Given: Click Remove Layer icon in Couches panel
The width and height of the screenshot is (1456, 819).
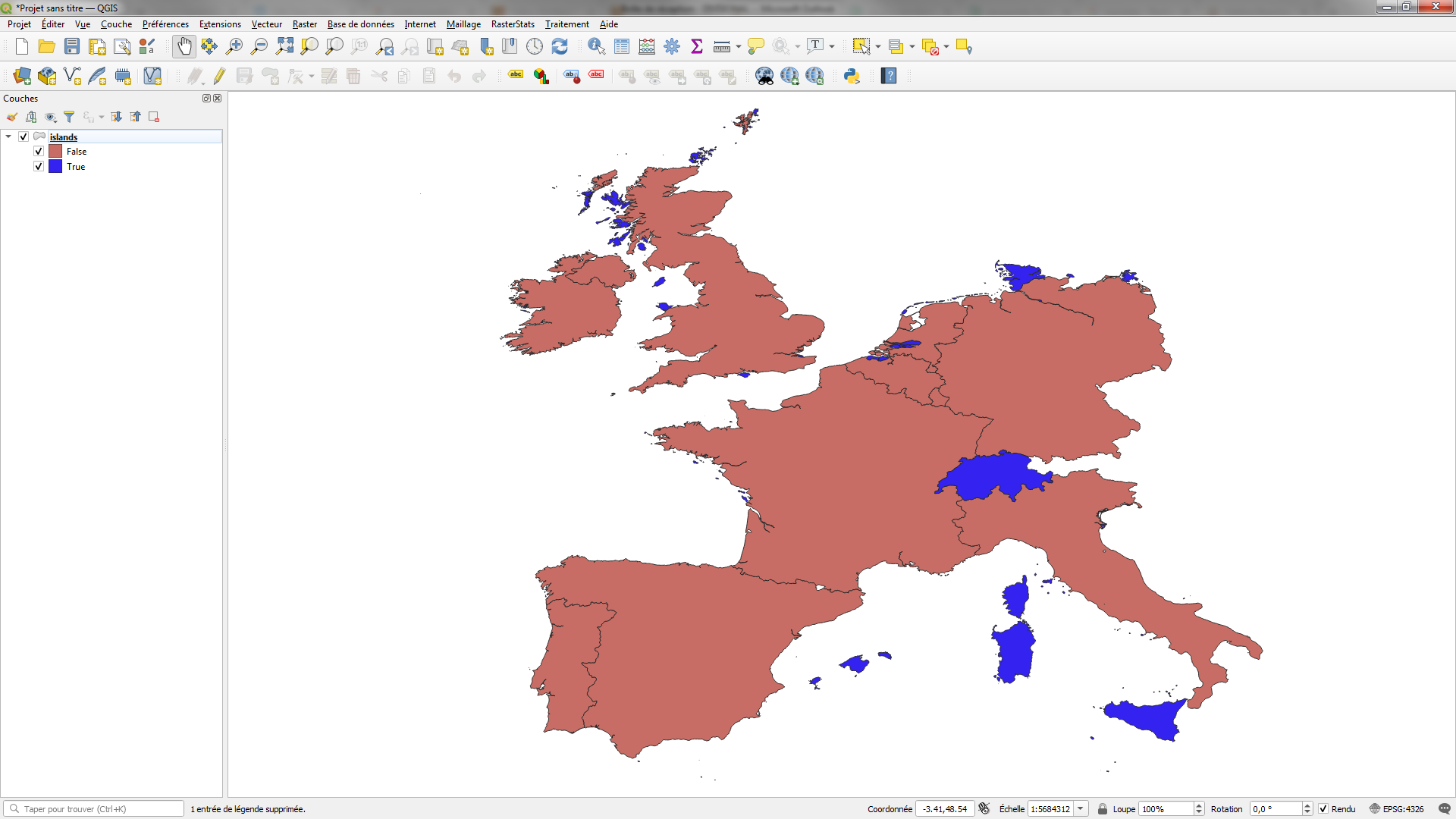Looking at the screenshot, I should click(154, 117).
